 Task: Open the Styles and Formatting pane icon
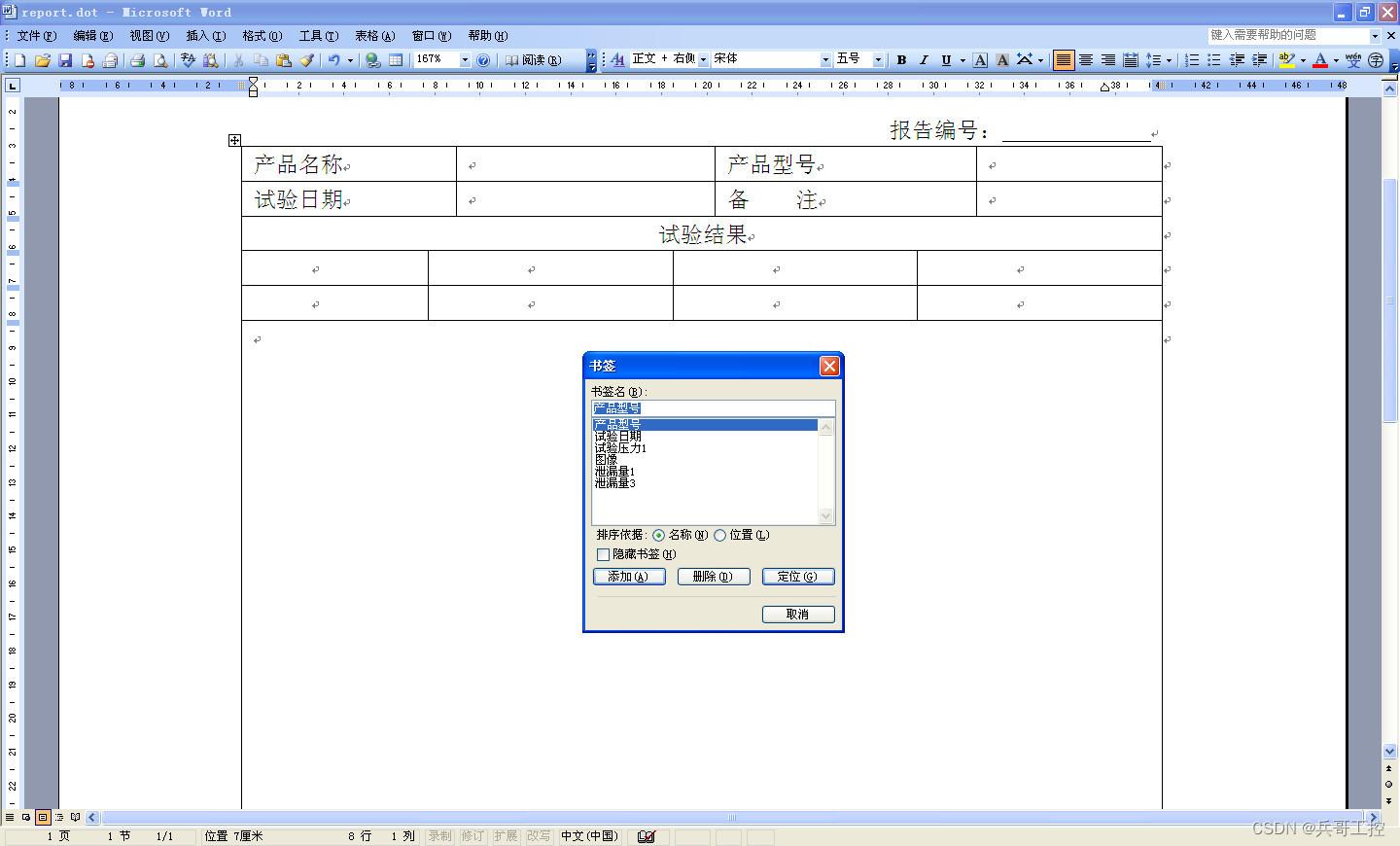(617, 60)
